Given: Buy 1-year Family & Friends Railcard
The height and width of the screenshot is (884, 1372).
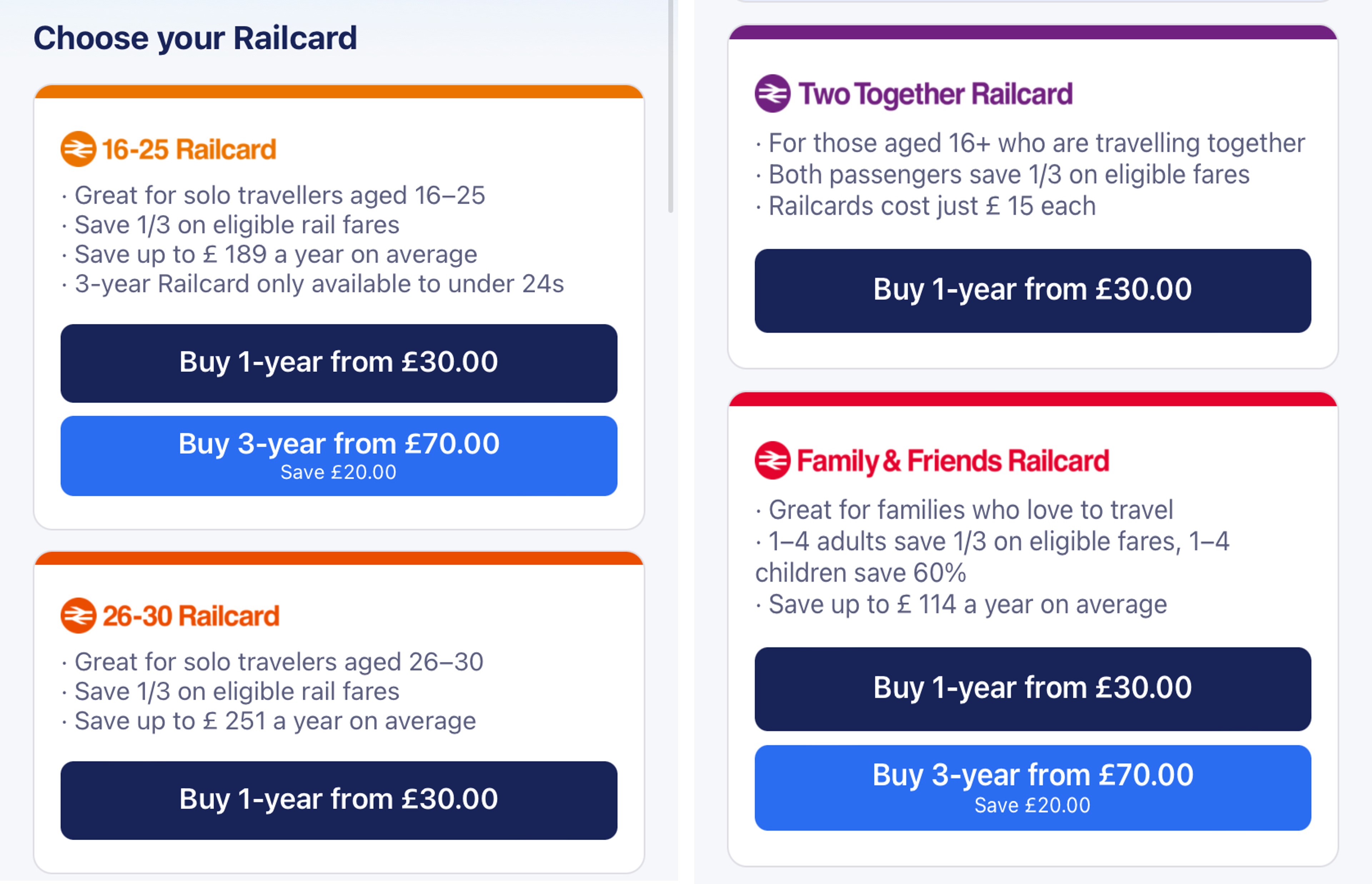Looking at the screenshot, I should click(x=1032, y=689).
